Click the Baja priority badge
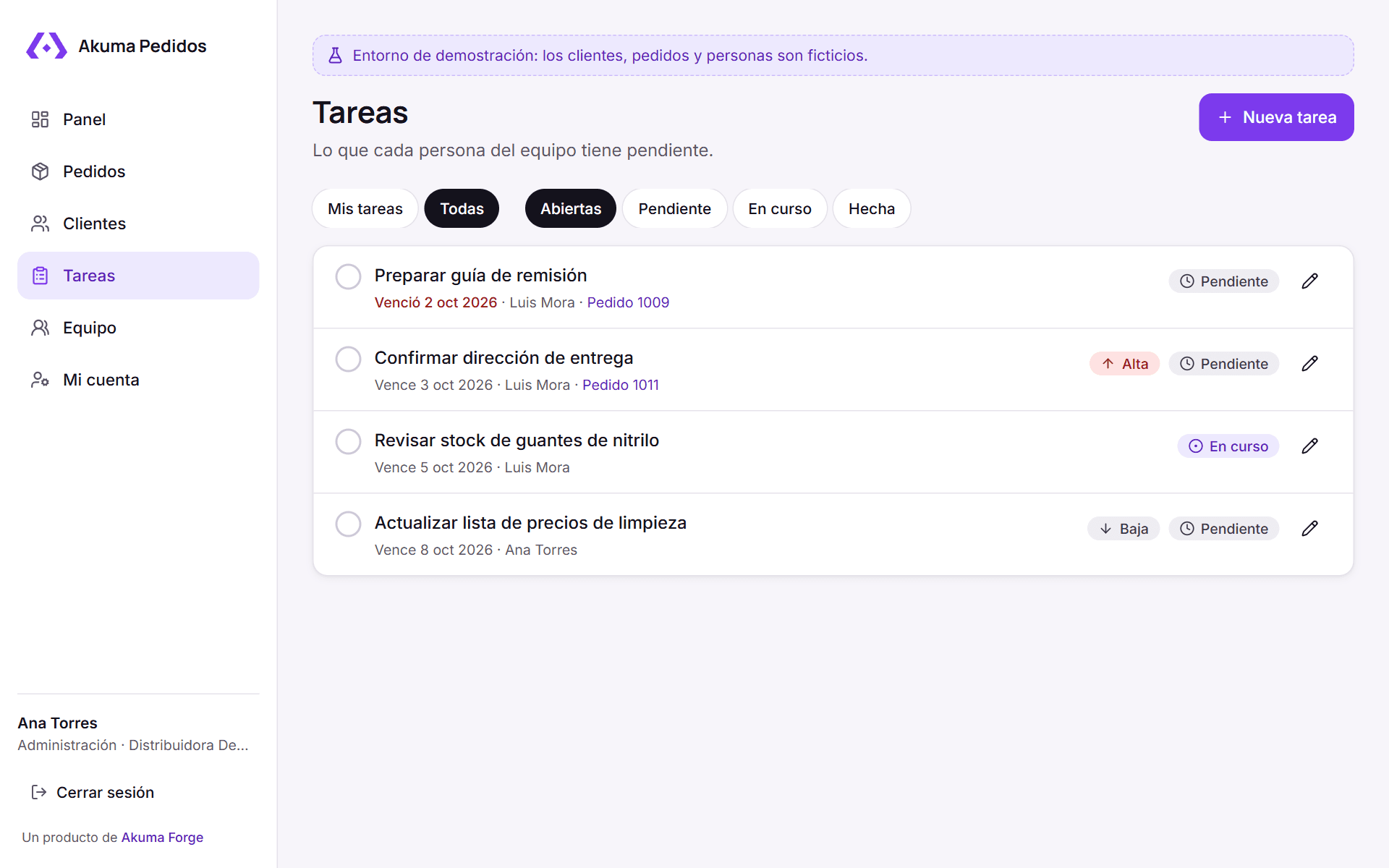The height and width of the screenshot is (868, 1389). 1123,529
